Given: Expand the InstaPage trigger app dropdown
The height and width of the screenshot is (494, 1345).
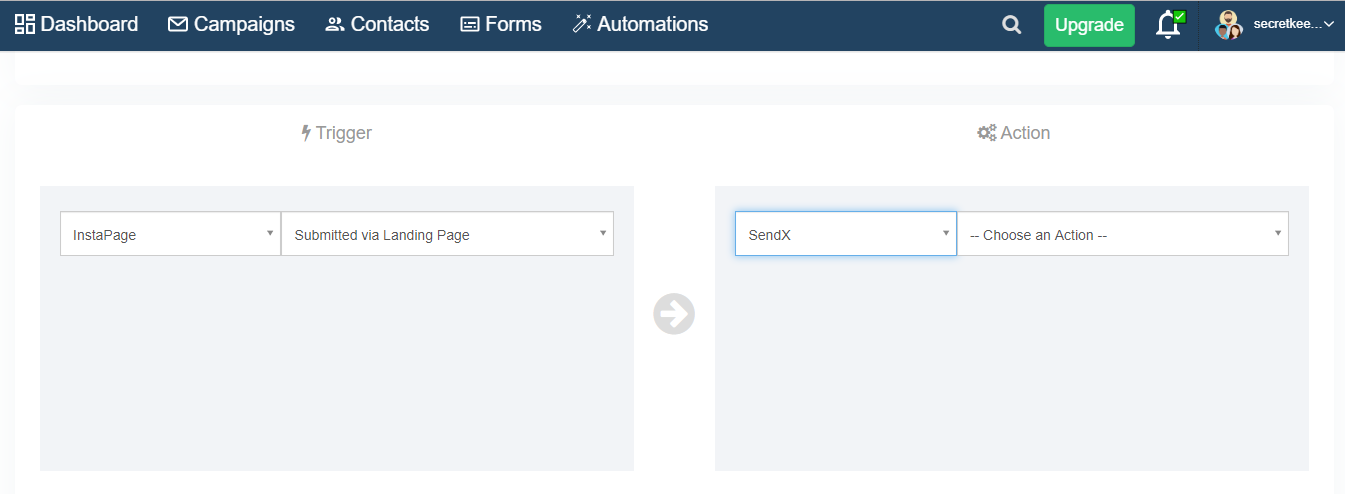Looking at the screenshot, I should [170, 234].
